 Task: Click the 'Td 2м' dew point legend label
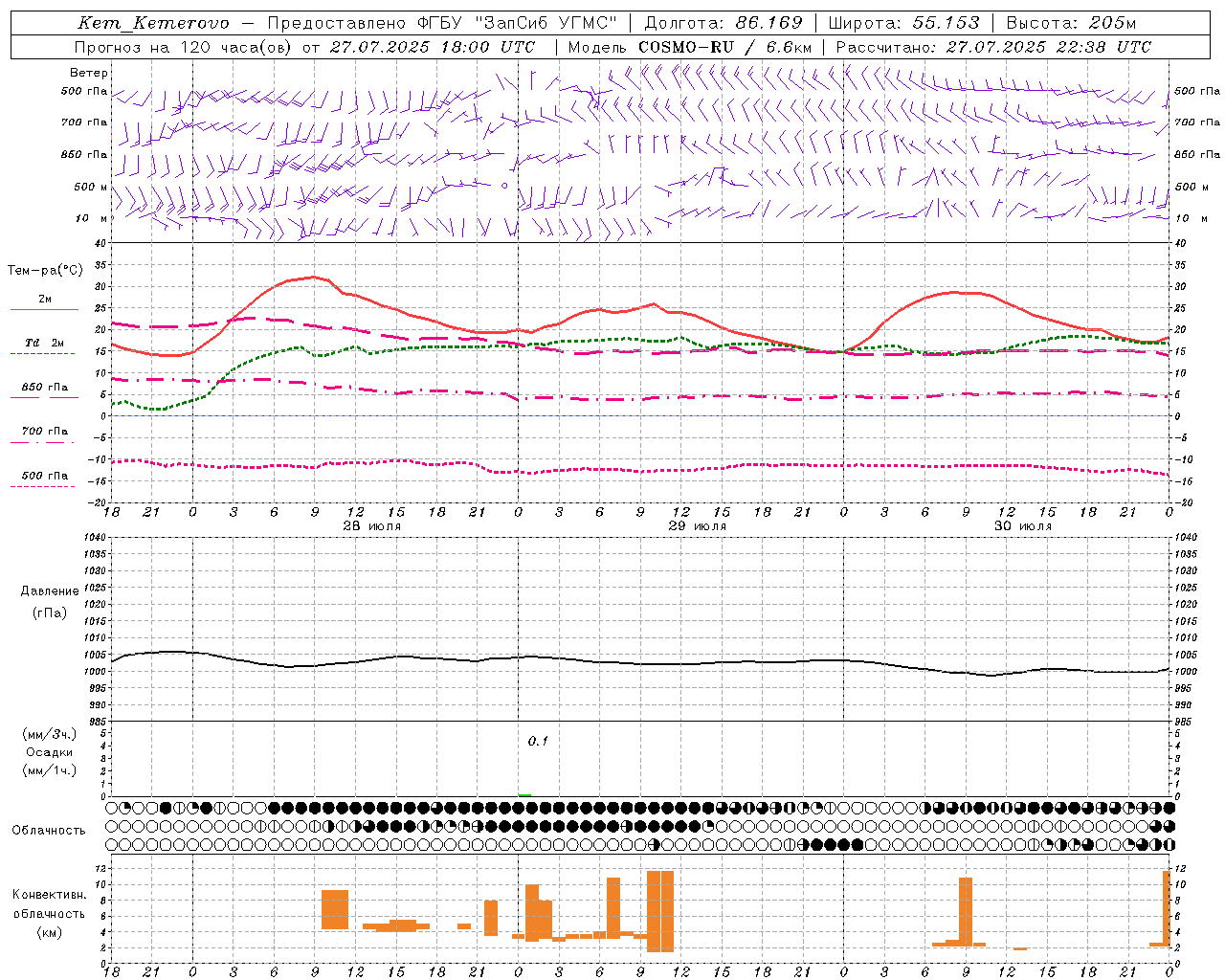(x=45, y=343)
